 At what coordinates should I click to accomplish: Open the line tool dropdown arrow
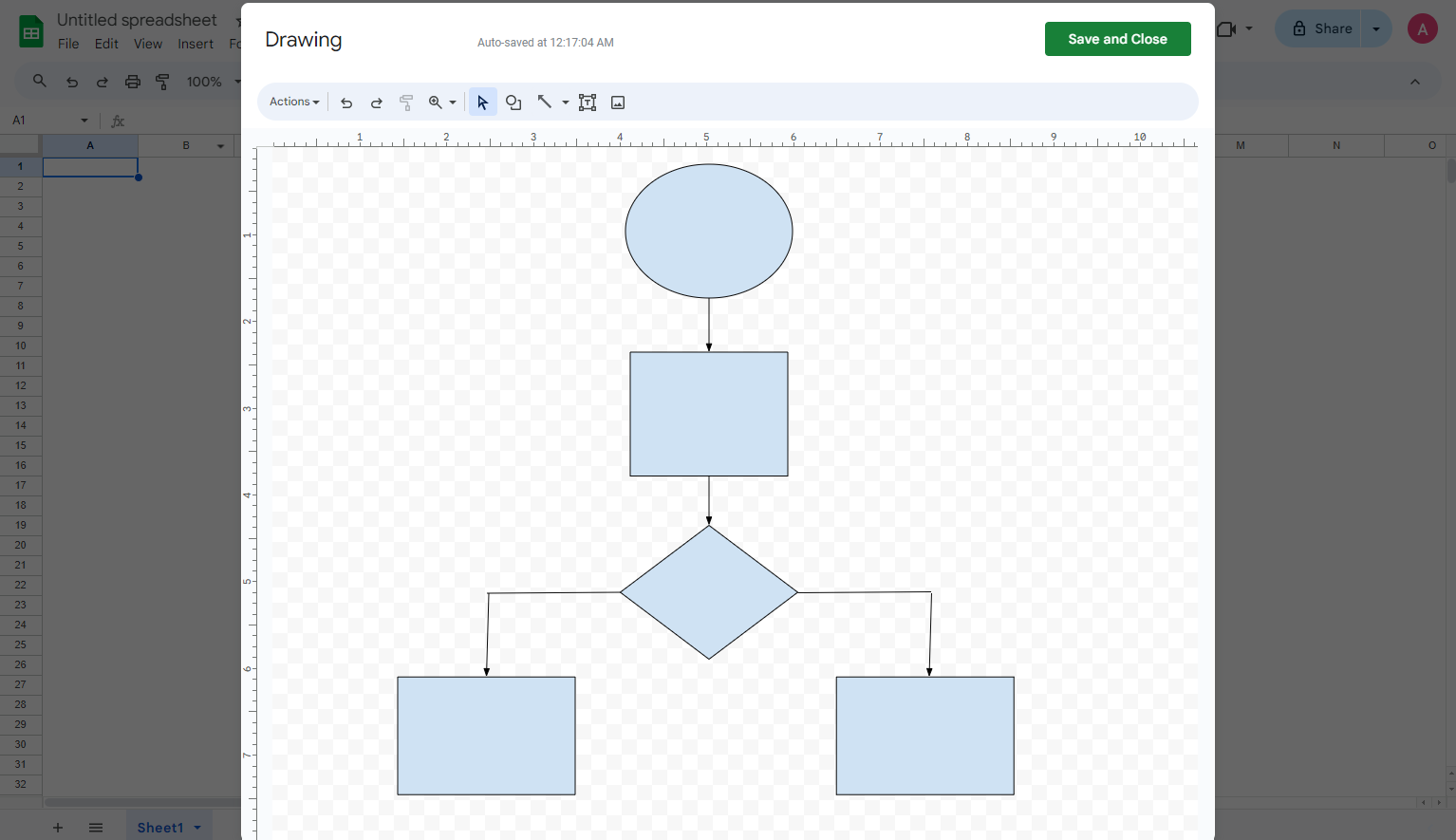[565, 102]
